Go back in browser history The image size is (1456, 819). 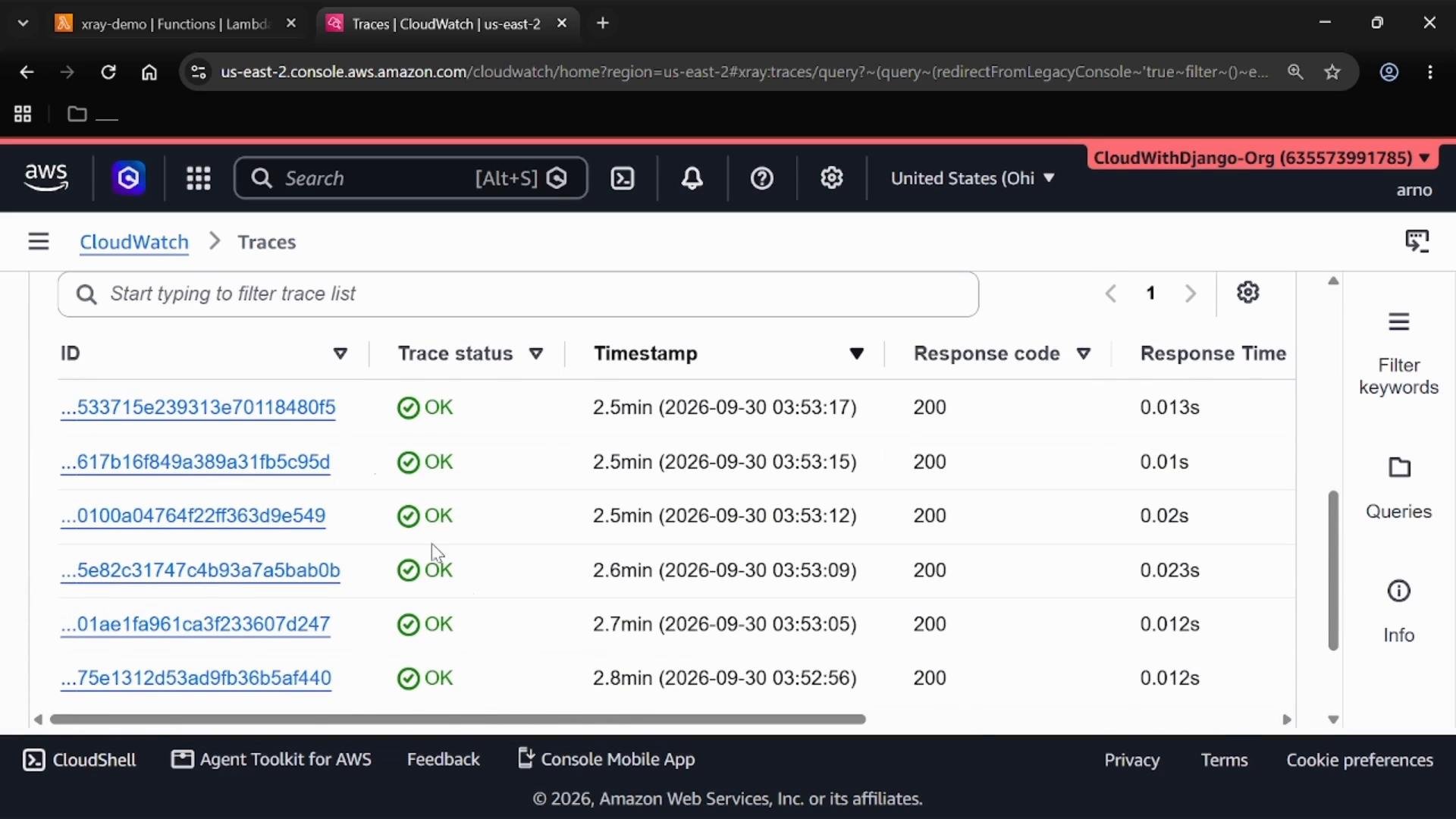coord(27,72)
